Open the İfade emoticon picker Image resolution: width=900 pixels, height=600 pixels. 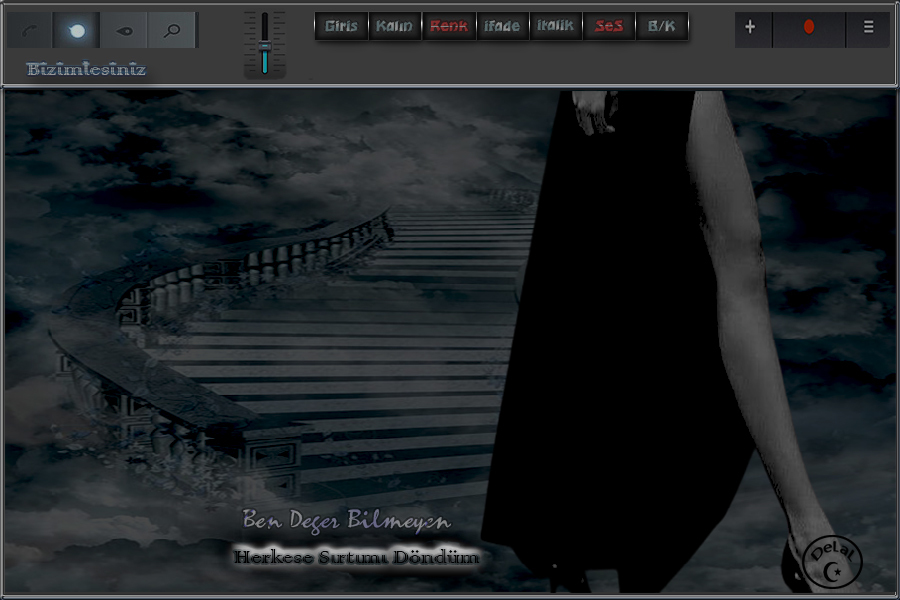(x=502, y=26)
